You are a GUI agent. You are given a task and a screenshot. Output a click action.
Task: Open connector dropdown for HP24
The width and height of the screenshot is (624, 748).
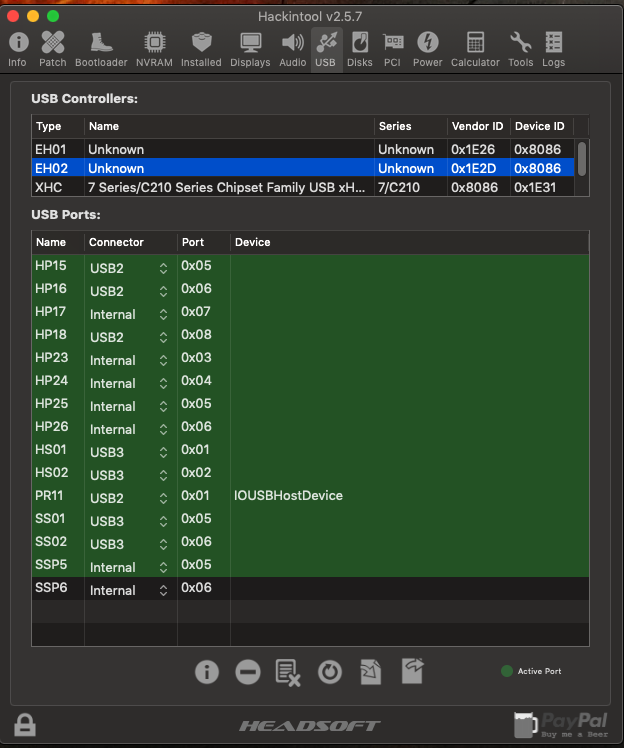point(129,383)
